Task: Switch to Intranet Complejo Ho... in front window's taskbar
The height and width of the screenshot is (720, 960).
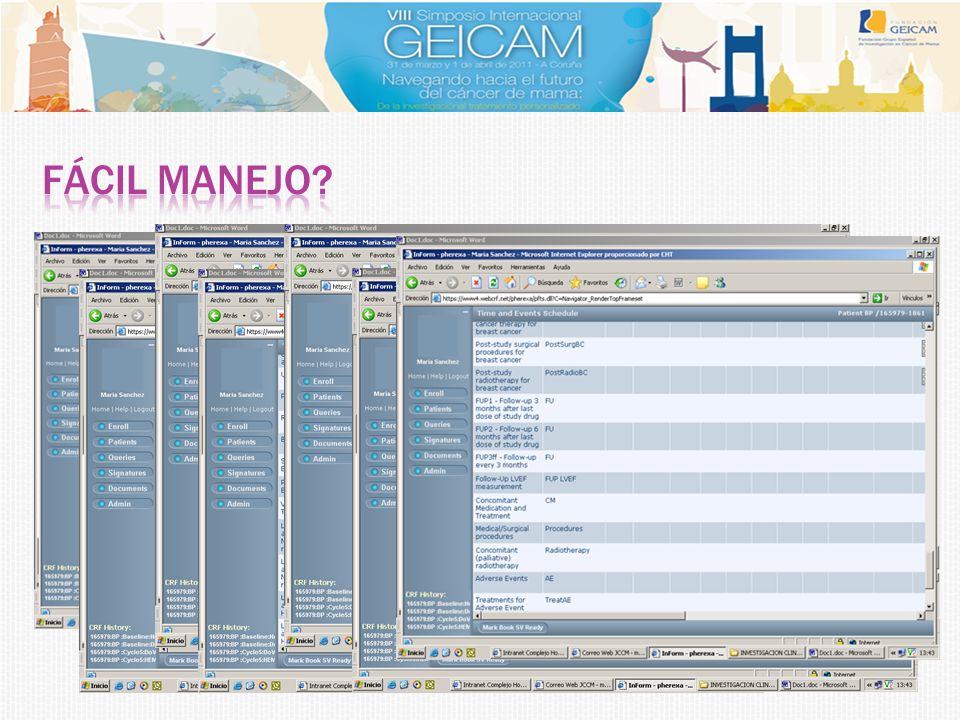Action: click(528, 653)
